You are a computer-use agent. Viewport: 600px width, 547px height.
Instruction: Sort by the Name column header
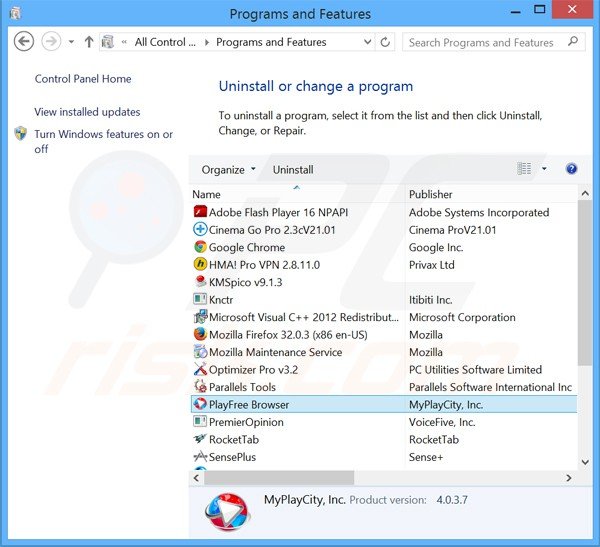298,194
